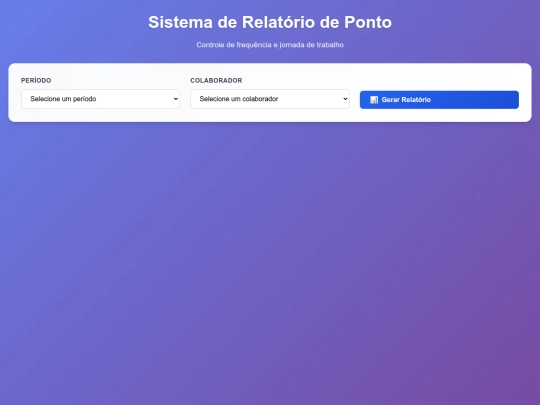Open the 'Selecione um colaborador' dropdown
The width and height of the screenshot is (540, 405).
(x=270, y=99)
